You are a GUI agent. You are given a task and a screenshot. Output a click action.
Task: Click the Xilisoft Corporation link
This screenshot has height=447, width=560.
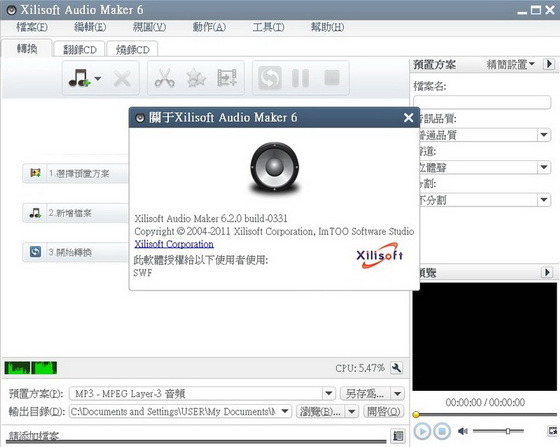click(174, 244)
